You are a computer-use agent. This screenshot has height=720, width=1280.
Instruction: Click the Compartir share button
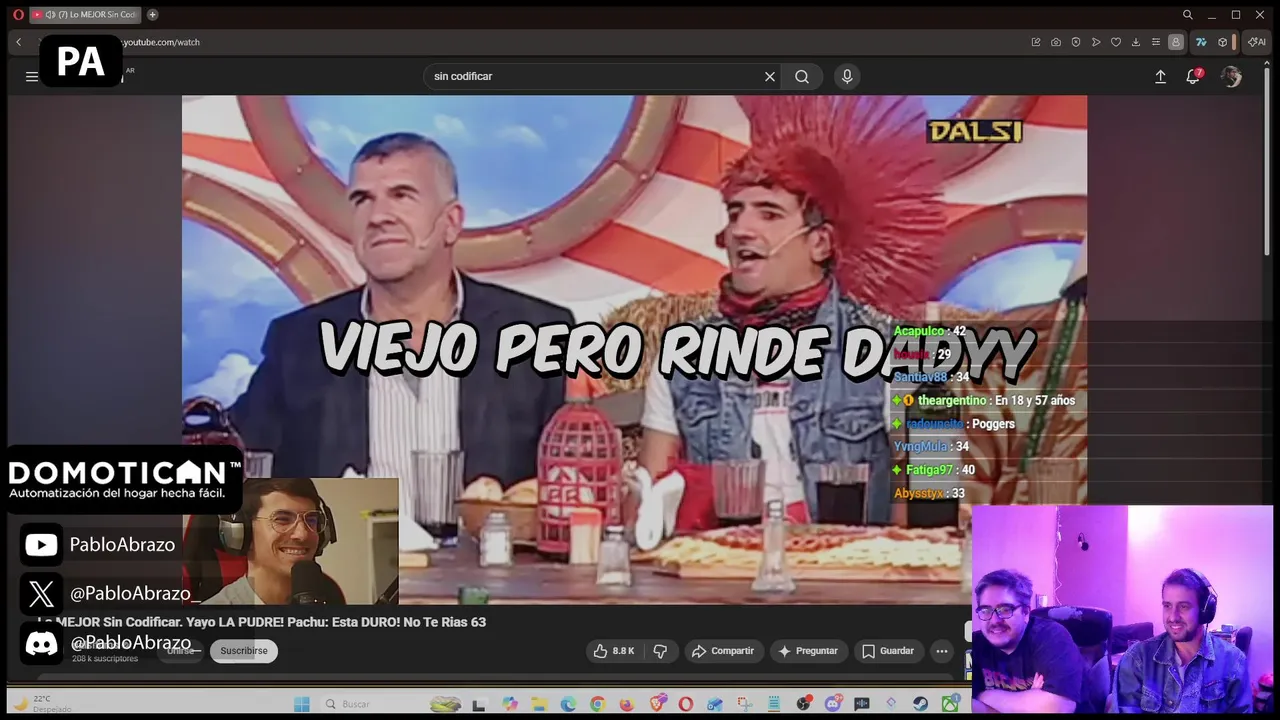(724, 651)
